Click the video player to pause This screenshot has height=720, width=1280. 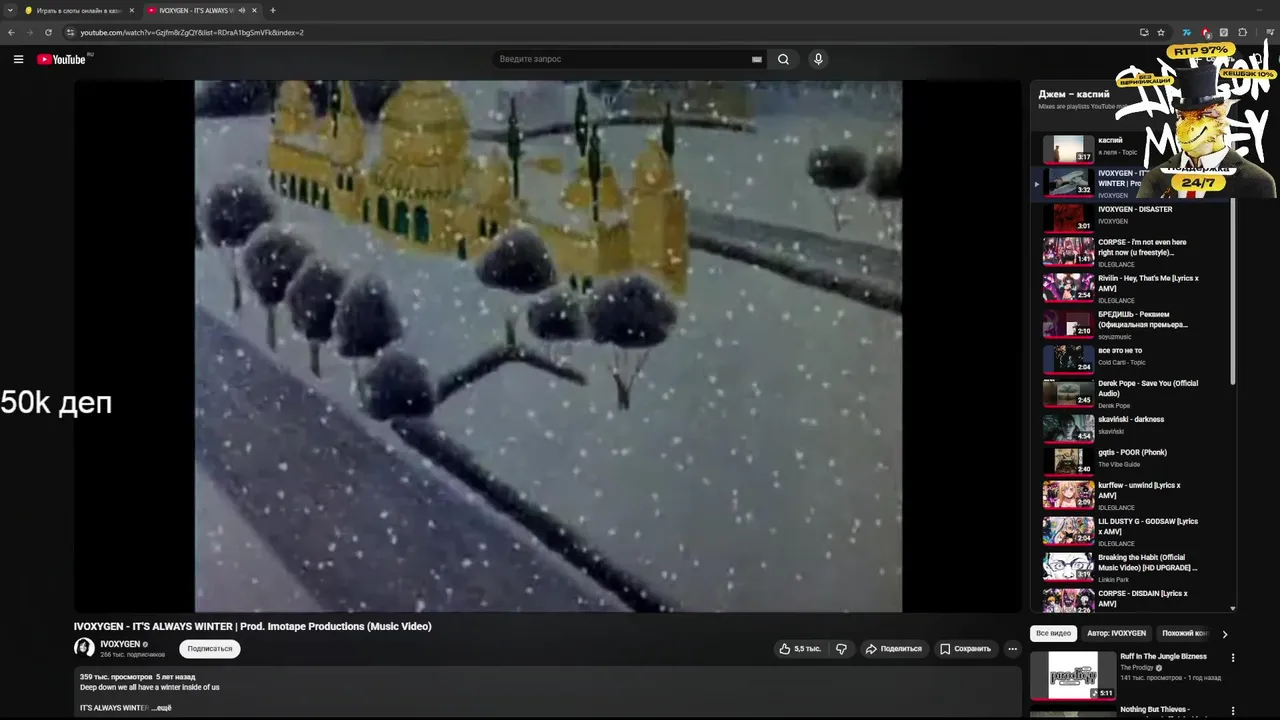548,346
